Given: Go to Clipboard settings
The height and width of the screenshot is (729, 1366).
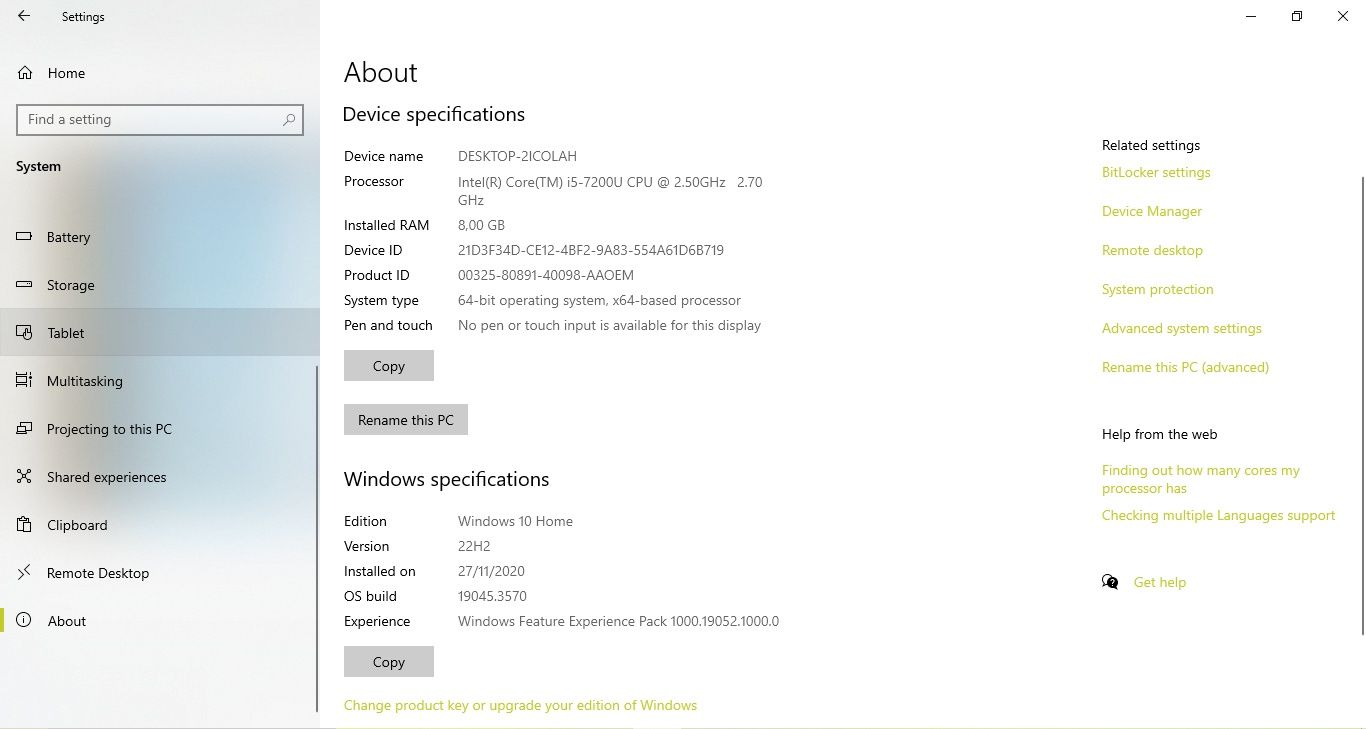Looking at the screenshot, I should pyautogui.click(x=160, y=525).
